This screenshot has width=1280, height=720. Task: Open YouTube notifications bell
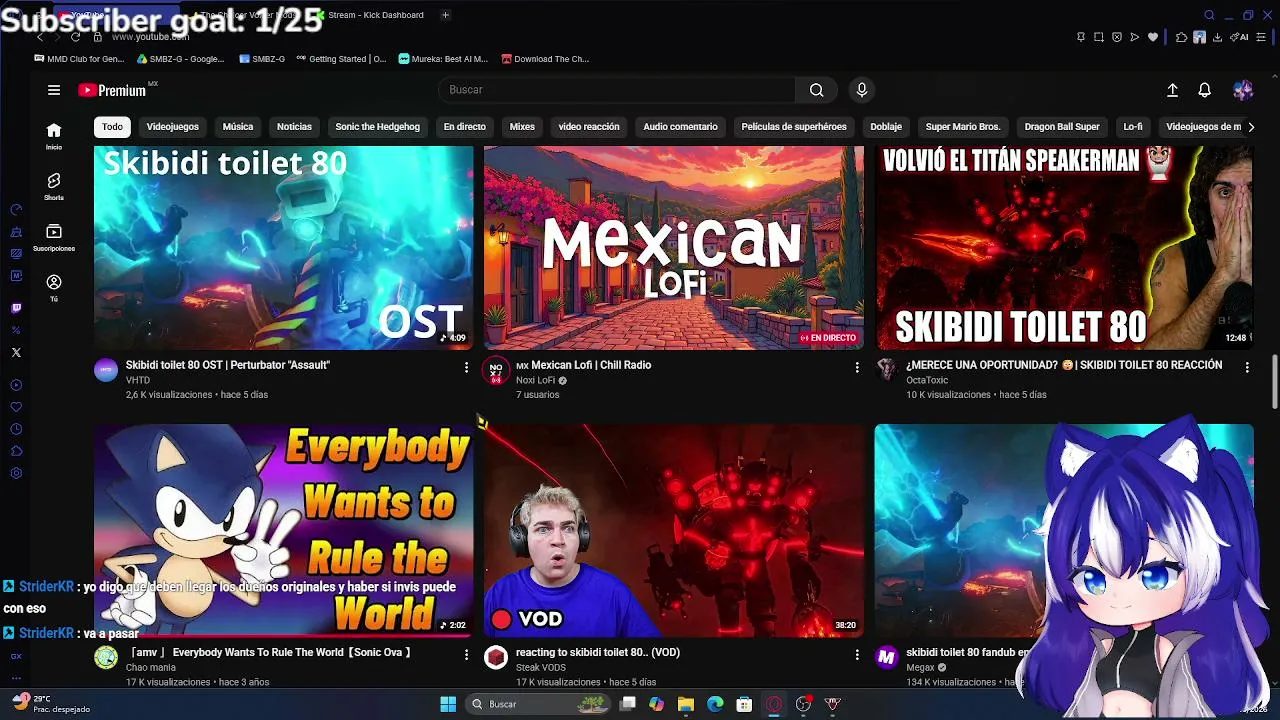pos(1205,90)
